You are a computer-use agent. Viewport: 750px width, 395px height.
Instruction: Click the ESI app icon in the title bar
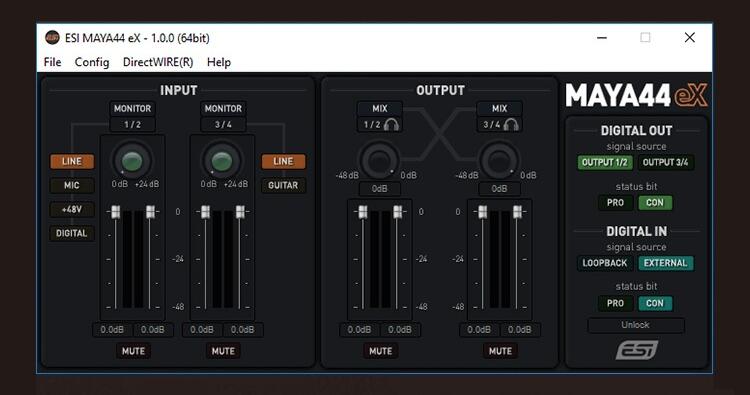click(x=52, y=38)
